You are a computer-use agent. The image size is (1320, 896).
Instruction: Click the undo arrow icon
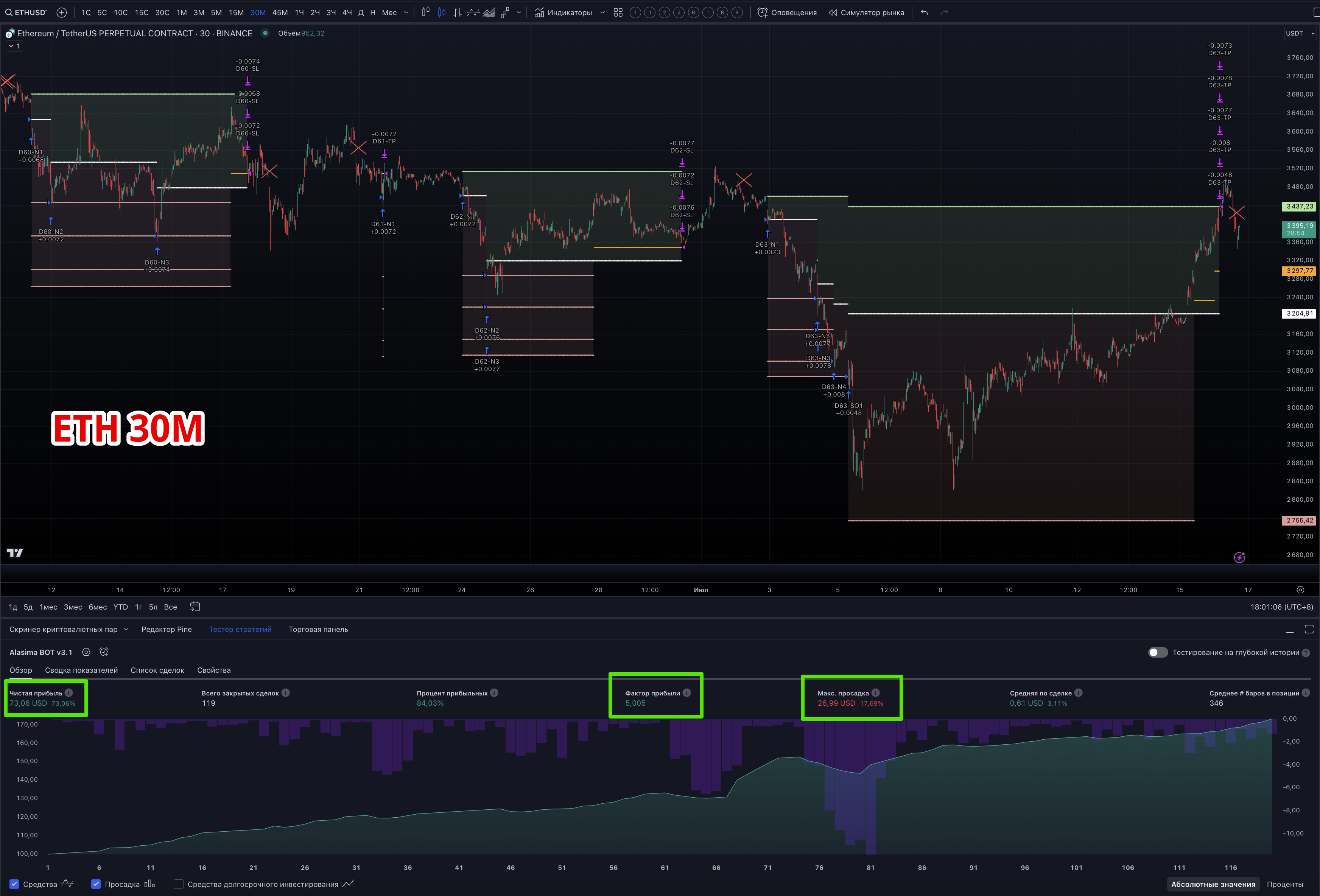925,12
